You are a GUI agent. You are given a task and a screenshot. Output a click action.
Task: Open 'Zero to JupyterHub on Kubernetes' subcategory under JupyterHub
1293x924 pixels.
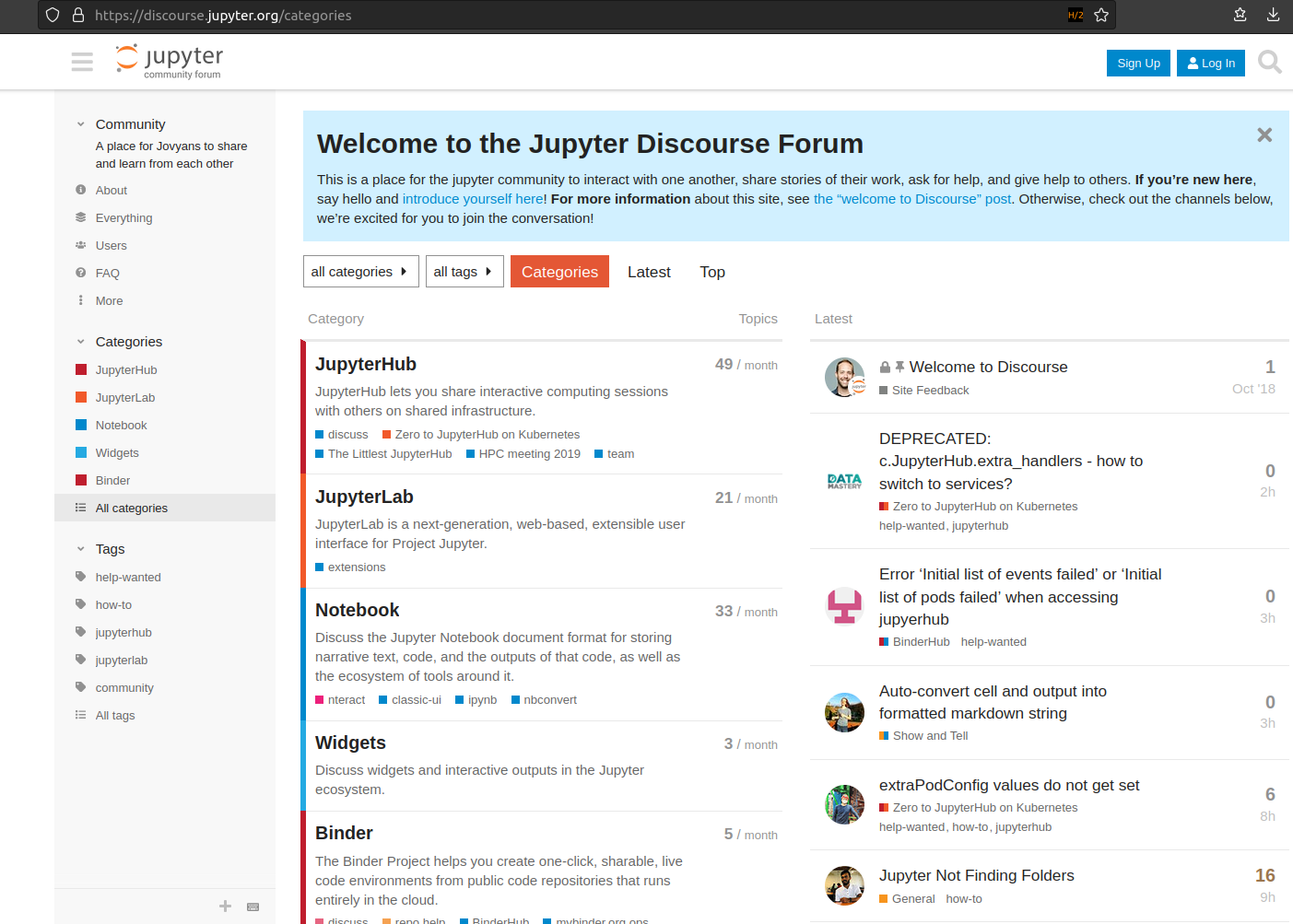click(481, 435)
